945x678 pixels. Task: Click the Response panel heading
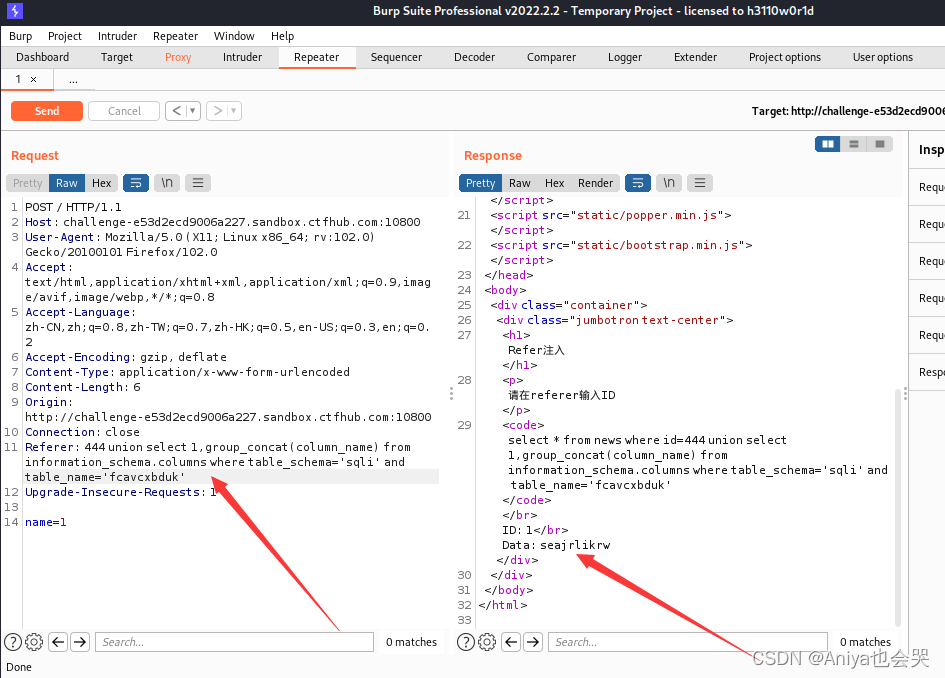492,155
